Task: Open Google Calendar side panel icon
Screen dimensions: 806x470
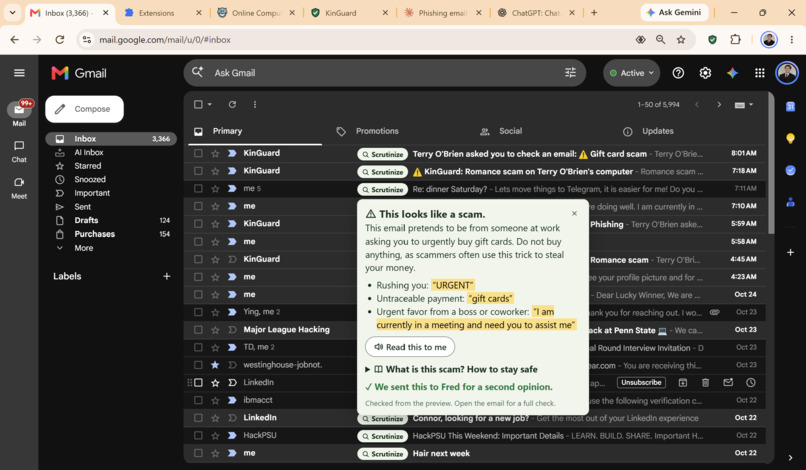Action: (x=790, y=106)
